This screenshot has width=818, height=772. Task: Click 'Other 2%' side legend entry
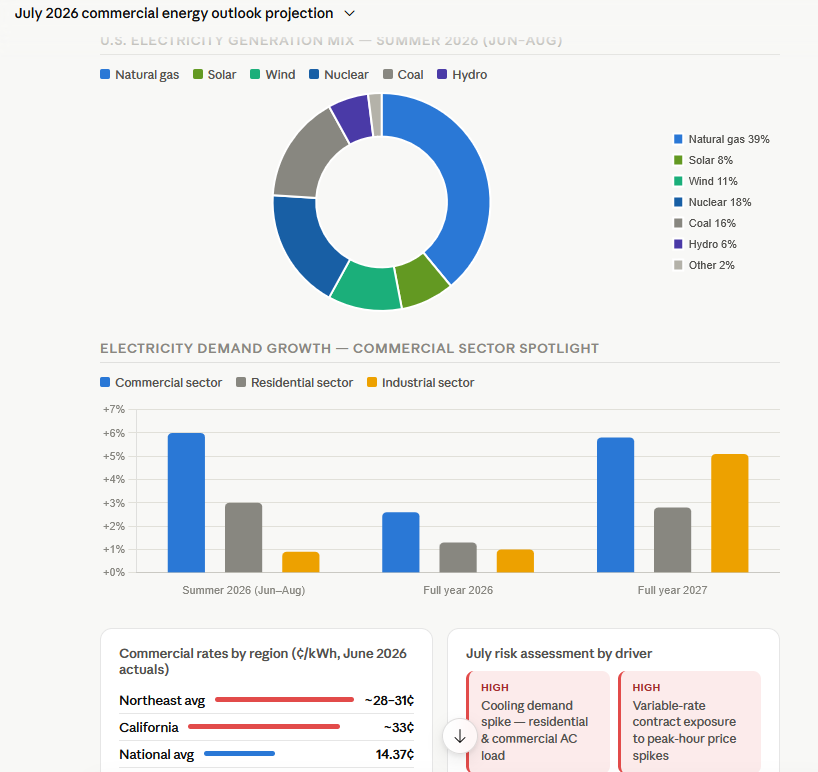pyautogui.click(x=704, y=265)
